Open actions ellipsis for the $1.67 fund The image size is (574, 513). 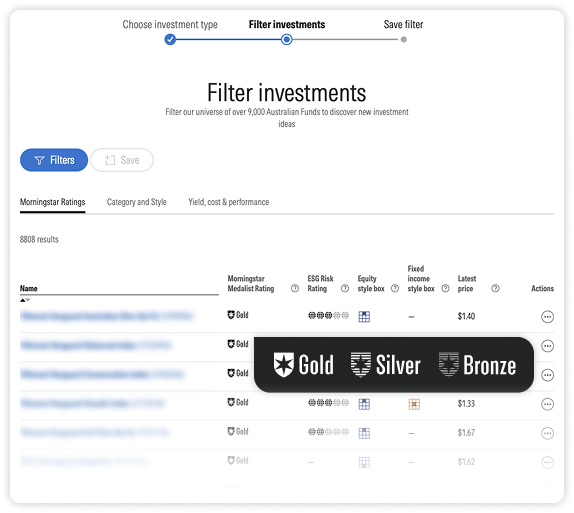click(547, 433)
